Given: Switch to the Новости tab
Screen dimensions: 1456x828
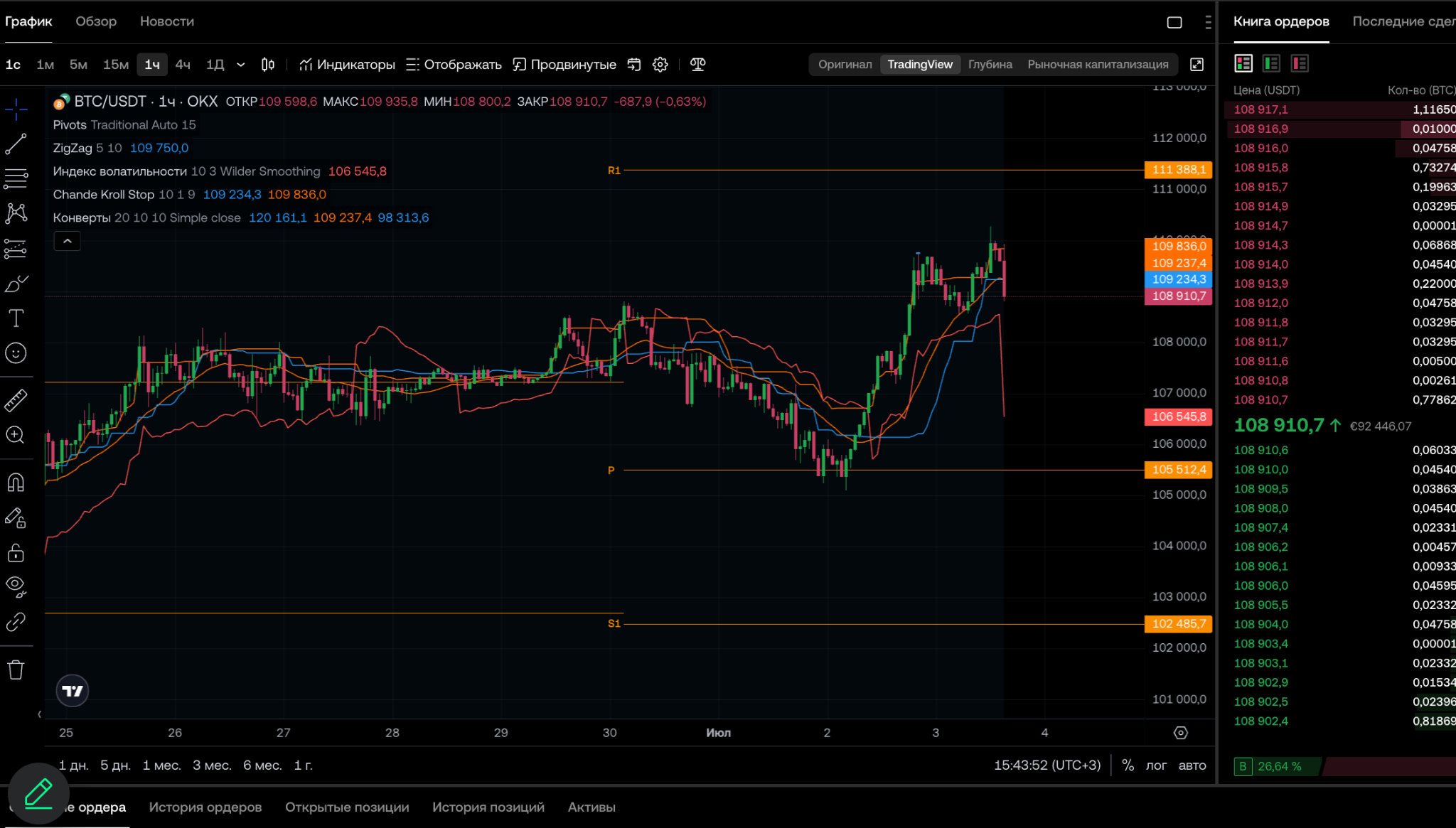Looking at the screenshot, I should point(167,21).
